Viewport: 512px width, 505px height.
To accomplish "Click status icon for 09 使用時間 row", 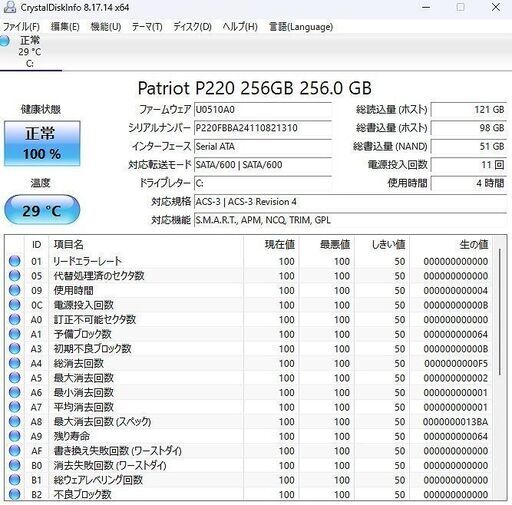I will click(x=14, y=290).
